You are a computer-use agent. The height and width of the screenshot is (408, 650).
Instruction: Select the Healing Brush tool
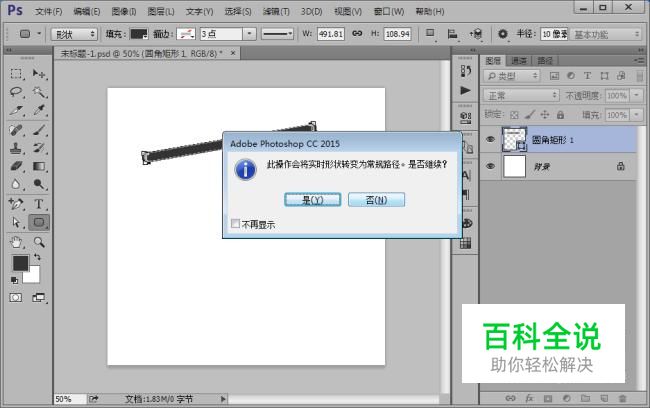click(16, 130)
